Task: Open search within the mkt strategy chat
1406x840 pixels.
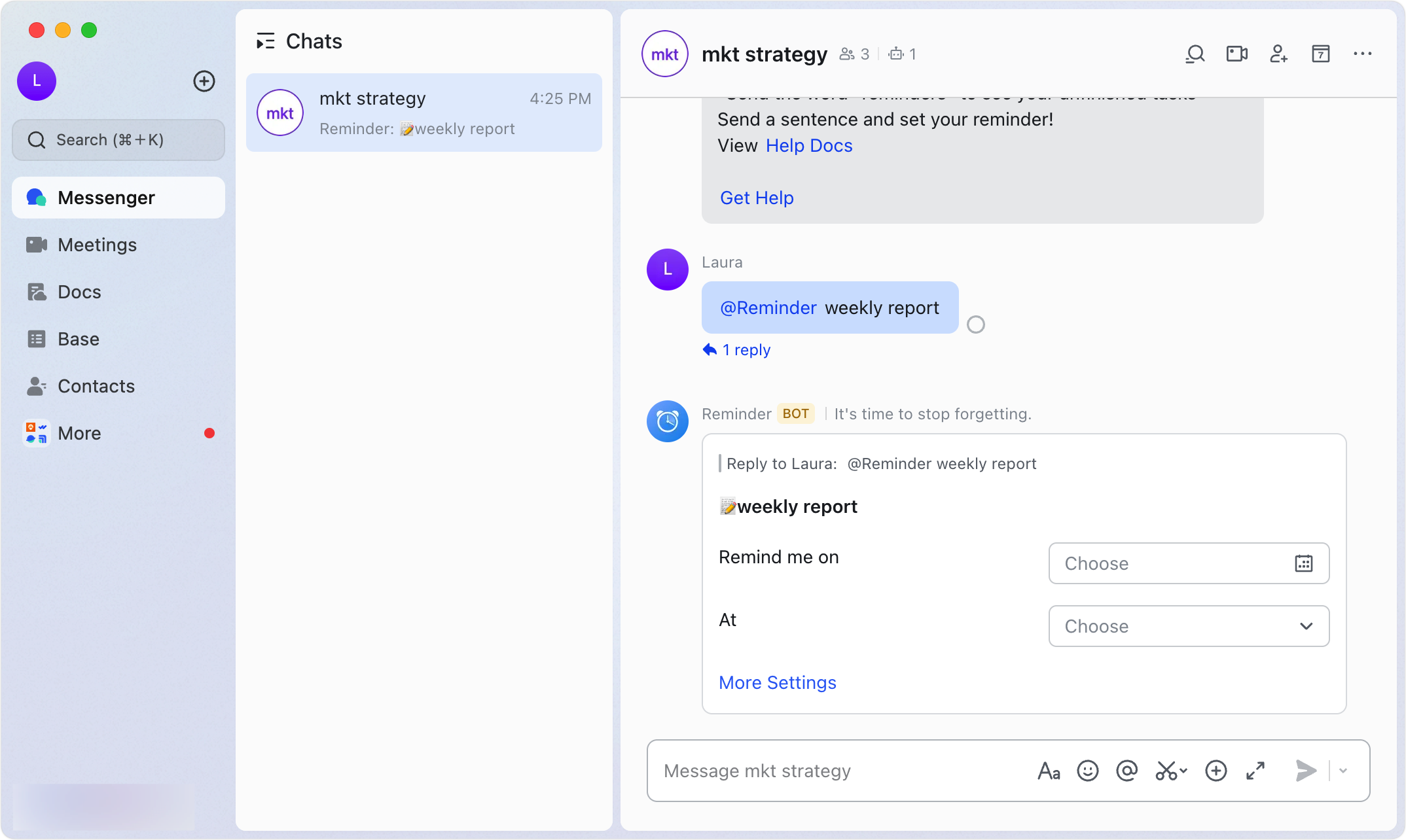Action: pyautogui.click(x=1195, y=54)
